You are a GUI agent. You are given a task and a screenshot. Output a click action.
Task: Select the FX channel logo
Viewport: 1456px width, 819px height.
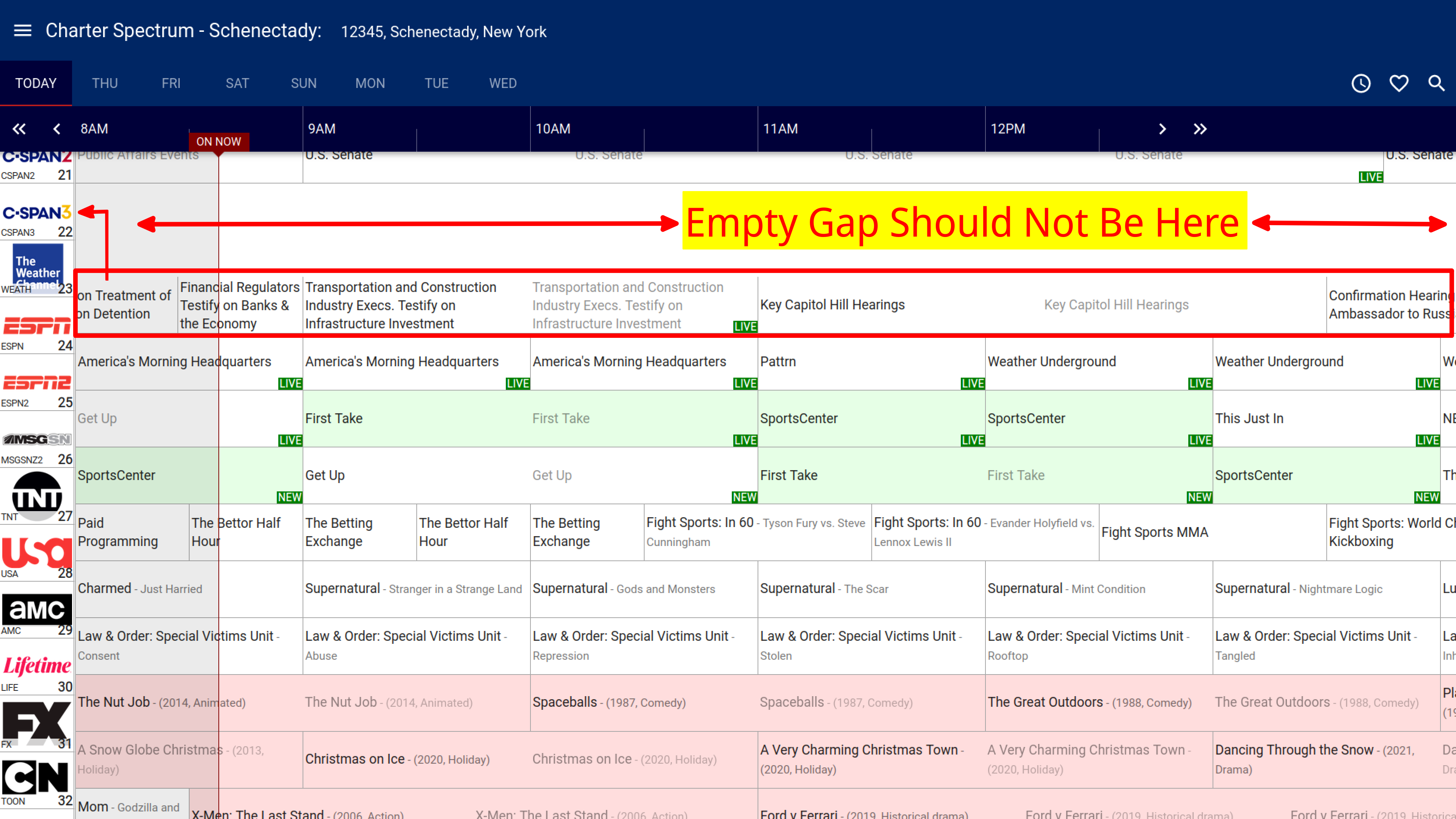[x=37, y=723]
